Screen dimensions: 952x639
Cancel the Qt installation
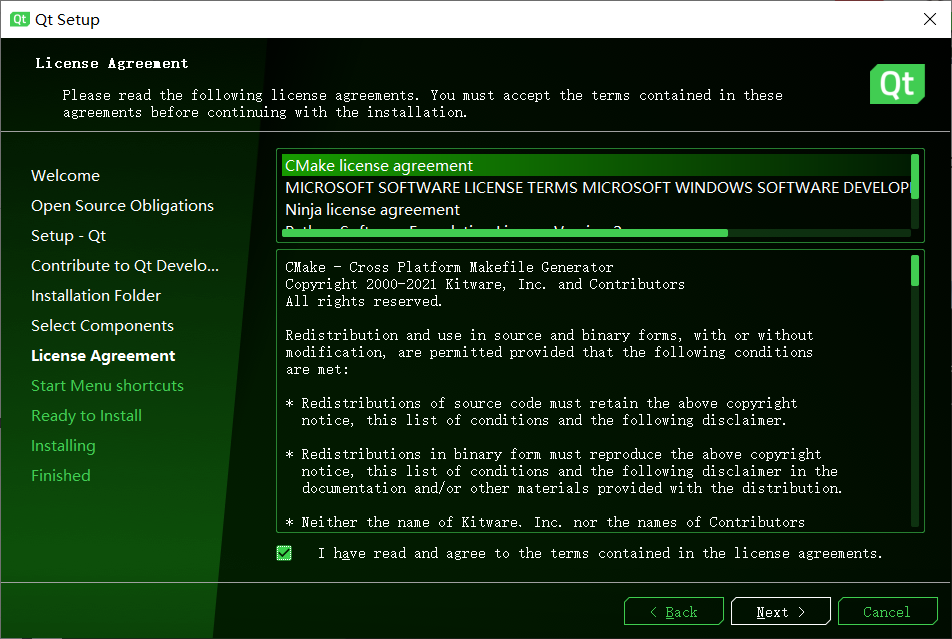[x=887, y=612]
